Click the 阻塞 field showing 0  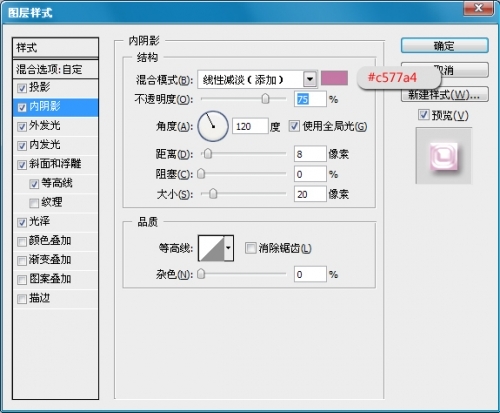(x=310, y=174)
